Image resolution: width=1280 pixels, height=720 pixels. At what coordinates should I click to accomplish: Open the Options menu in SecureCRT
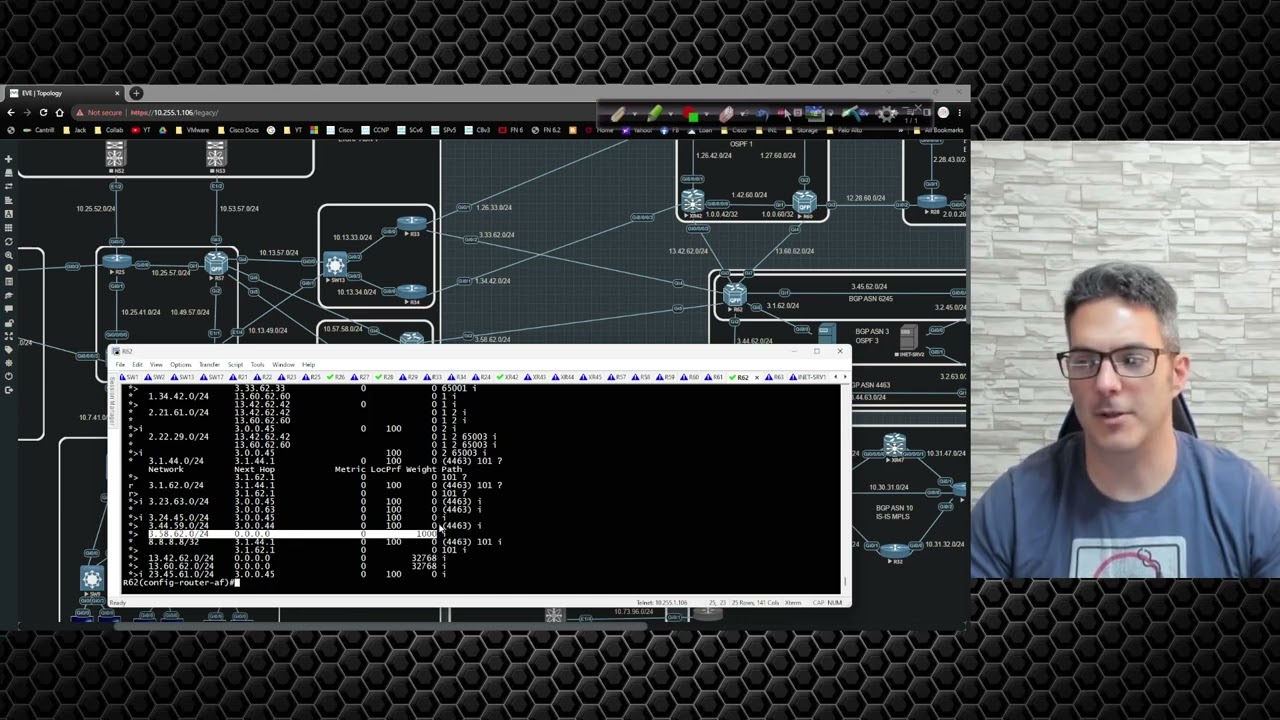[180, 365]
